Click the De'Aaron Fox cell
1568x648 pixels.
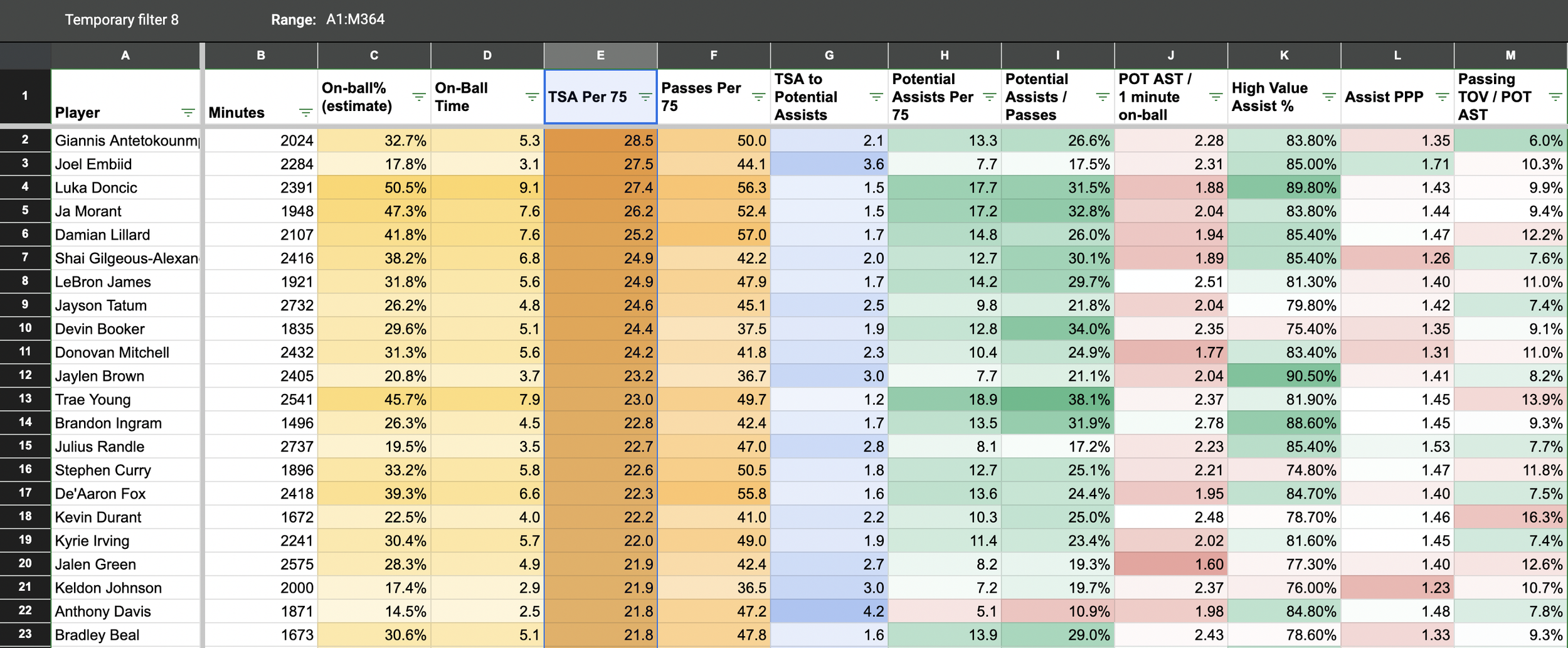pos(125,493)
